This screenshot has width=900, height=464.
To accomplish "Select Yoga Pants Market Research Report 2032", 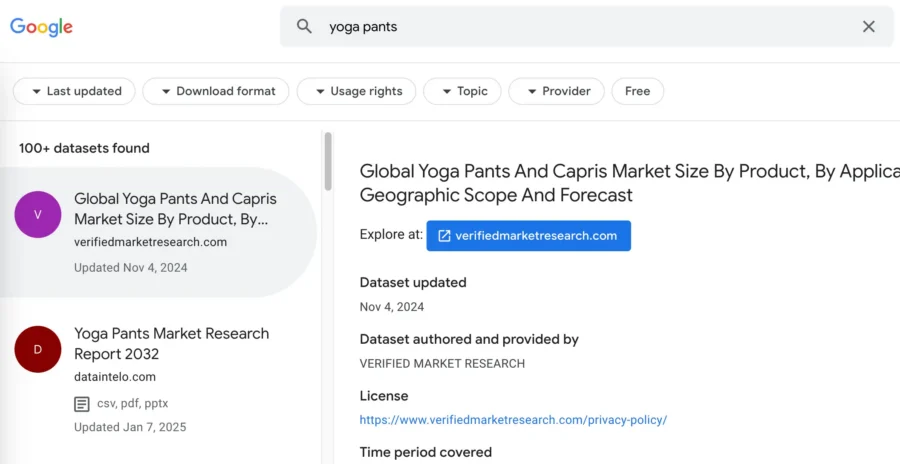I will 171,343.
